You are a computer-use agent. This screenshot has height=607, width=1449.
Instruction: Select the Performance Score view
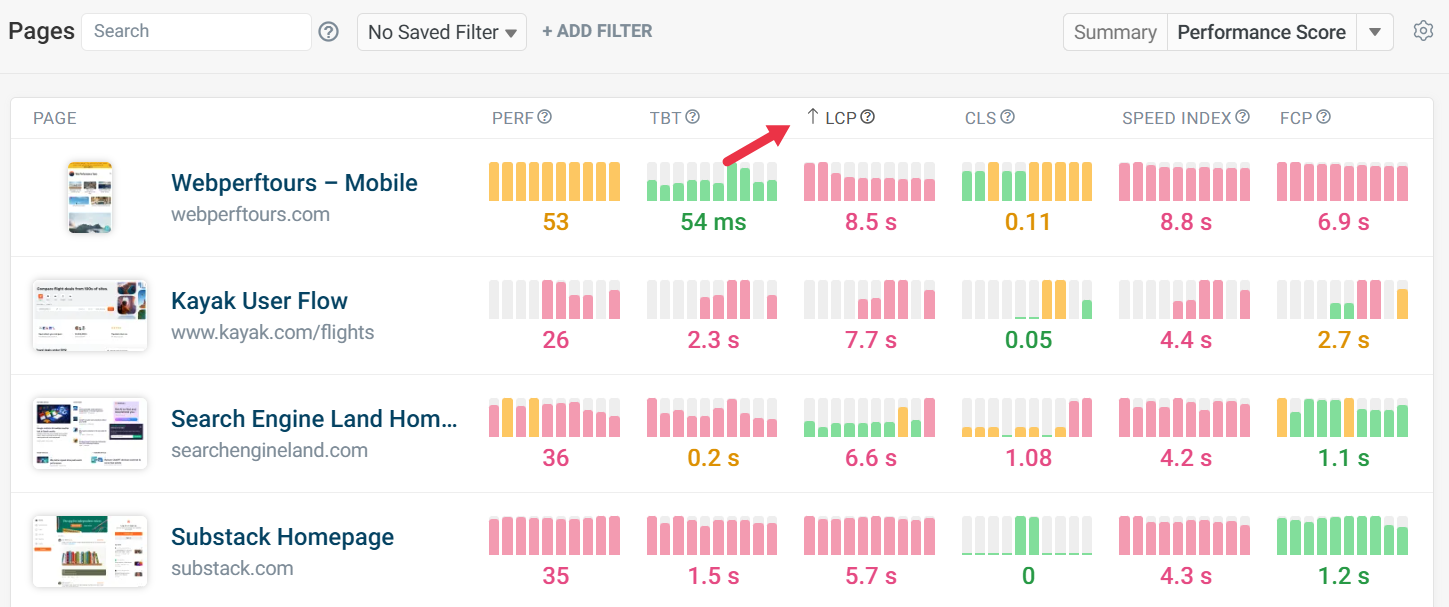(1261, 32)
